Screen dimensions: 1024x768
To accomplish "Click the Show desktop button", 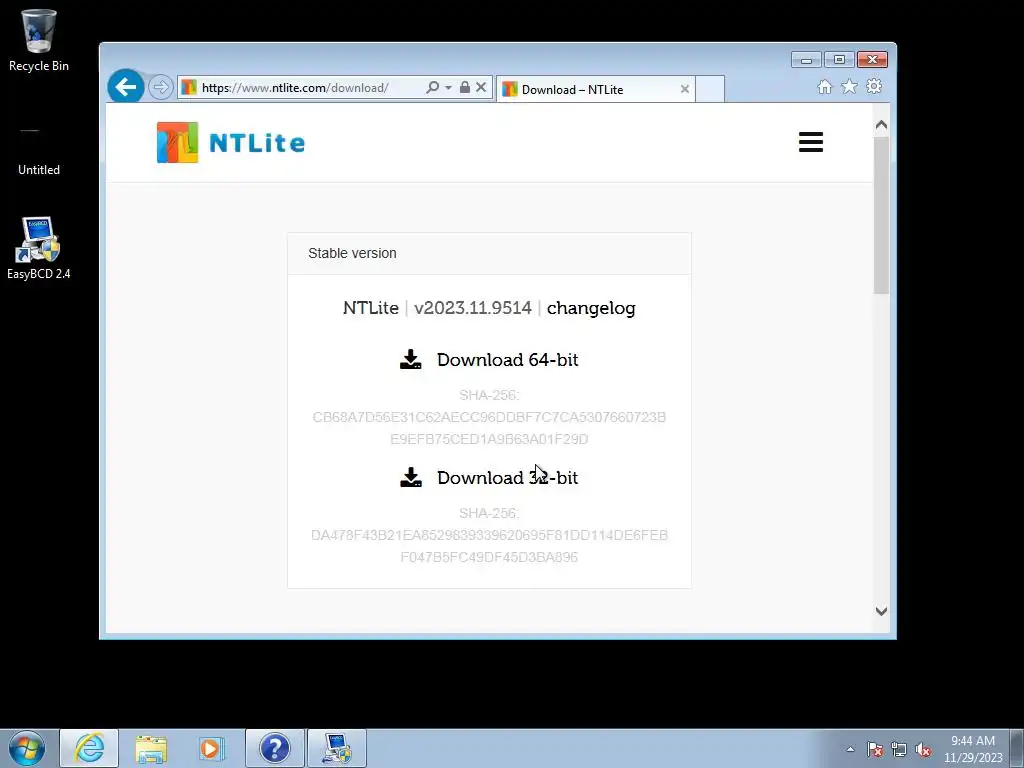I will 1017,748.
